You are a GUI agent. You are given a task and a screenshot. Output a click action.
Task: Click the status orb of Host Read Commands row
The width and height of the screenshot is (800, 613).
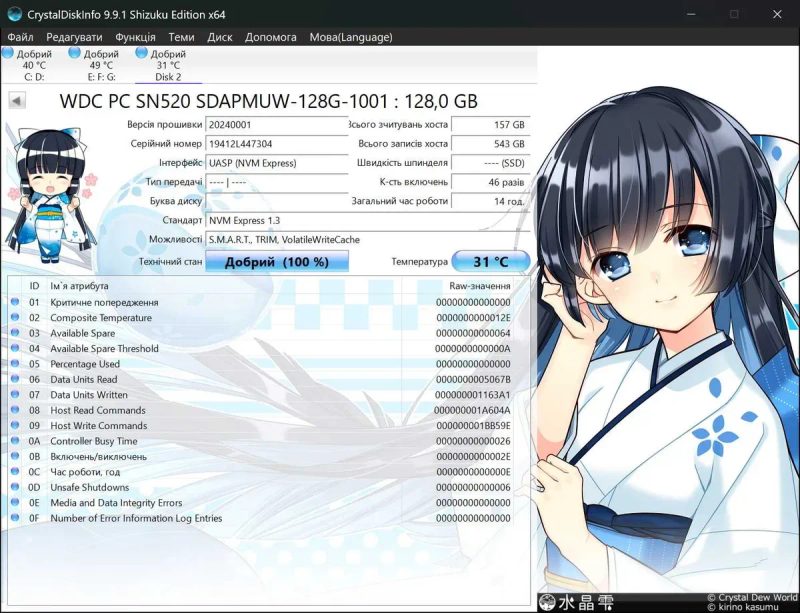coord(15,409)
